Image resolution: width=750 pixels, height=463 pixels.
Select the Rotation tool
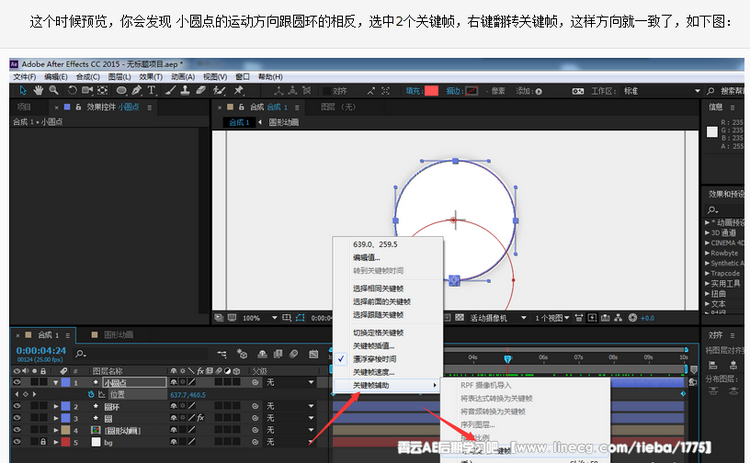[72, 90]
